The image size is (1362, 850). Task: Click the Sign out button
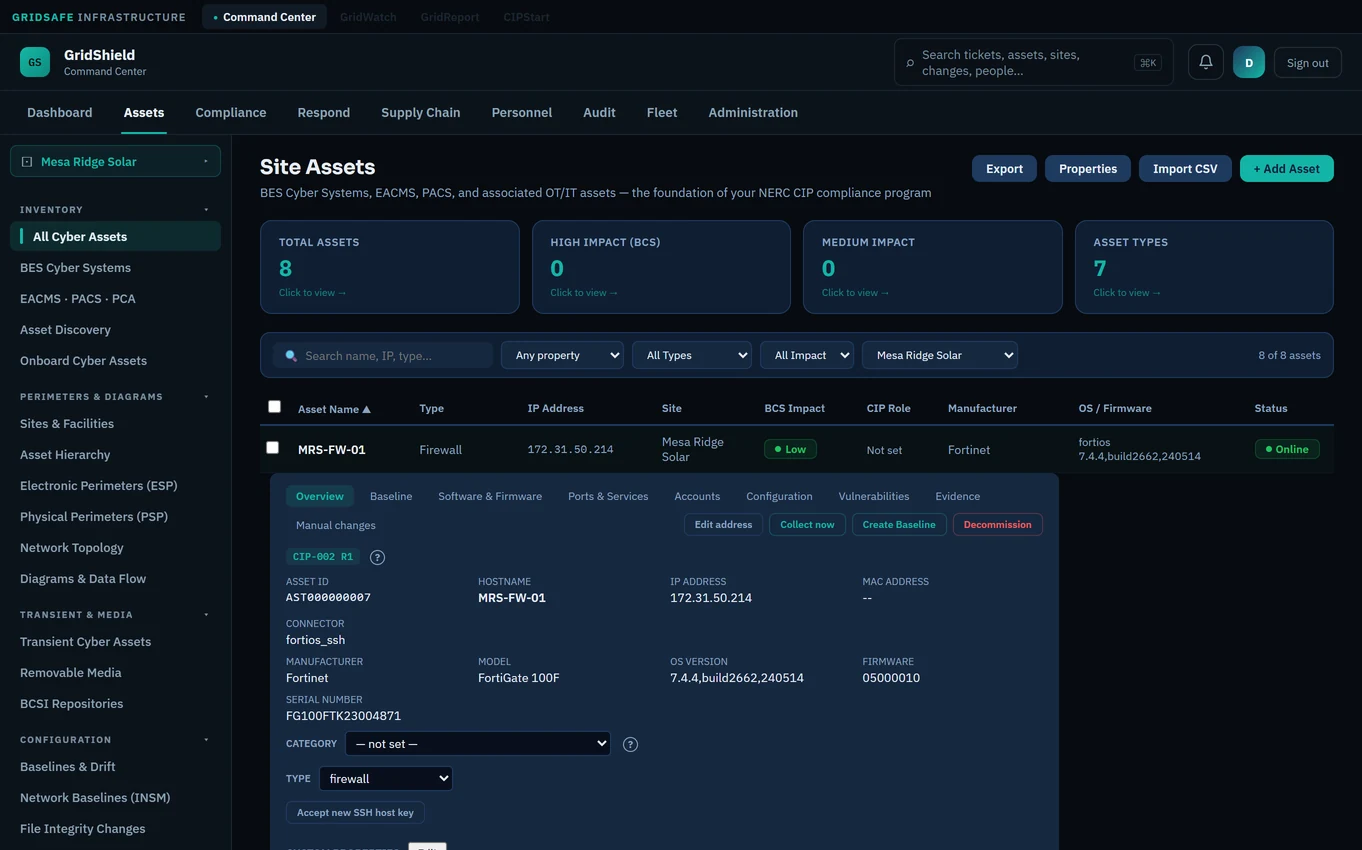1308,63
